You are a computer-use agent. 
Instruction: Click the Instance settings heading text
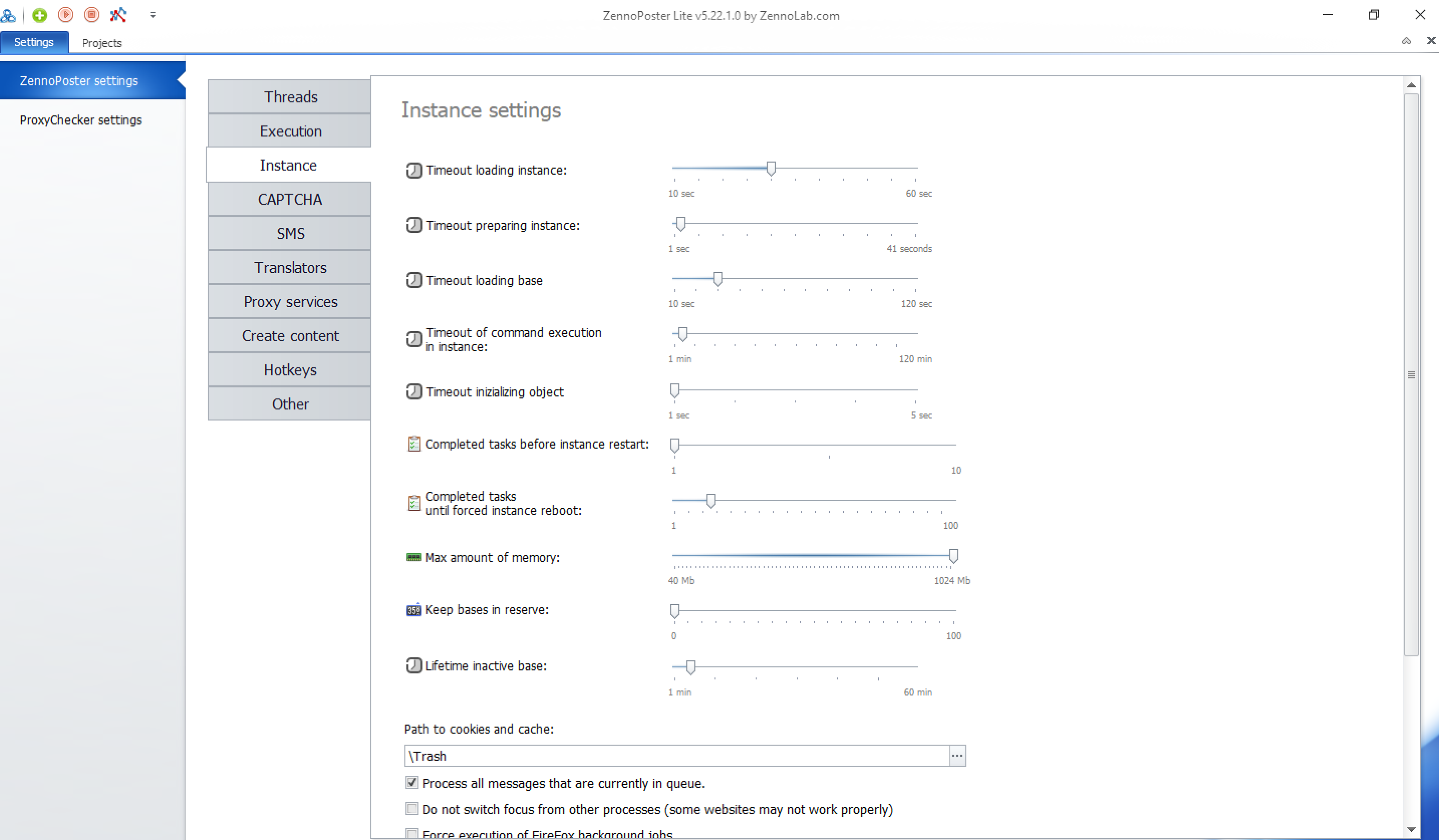point(481,110)
